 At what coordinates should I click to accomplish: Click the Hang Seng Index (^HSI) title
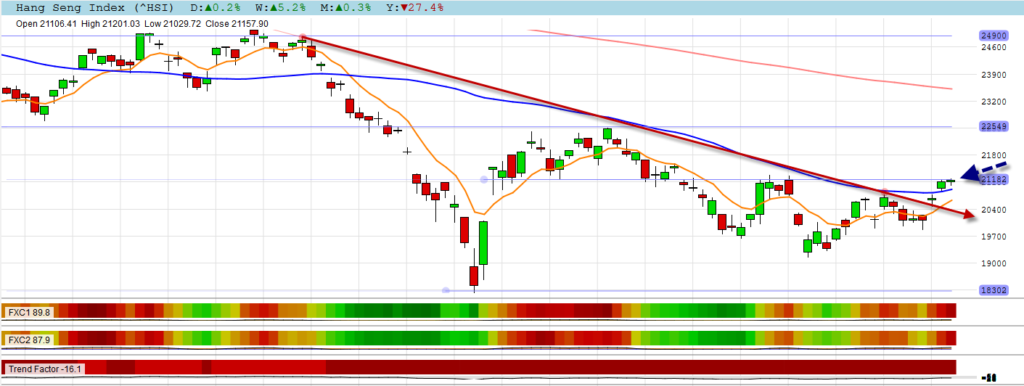94,8
